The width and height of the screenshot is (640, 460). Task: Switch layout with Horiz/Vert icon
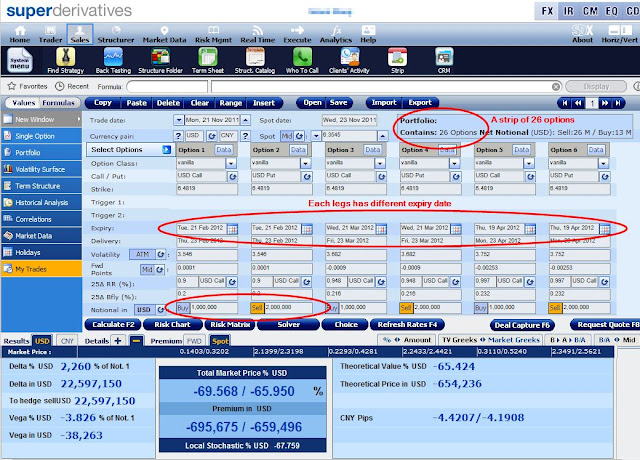pyautogui.click(x=619, y=34)
